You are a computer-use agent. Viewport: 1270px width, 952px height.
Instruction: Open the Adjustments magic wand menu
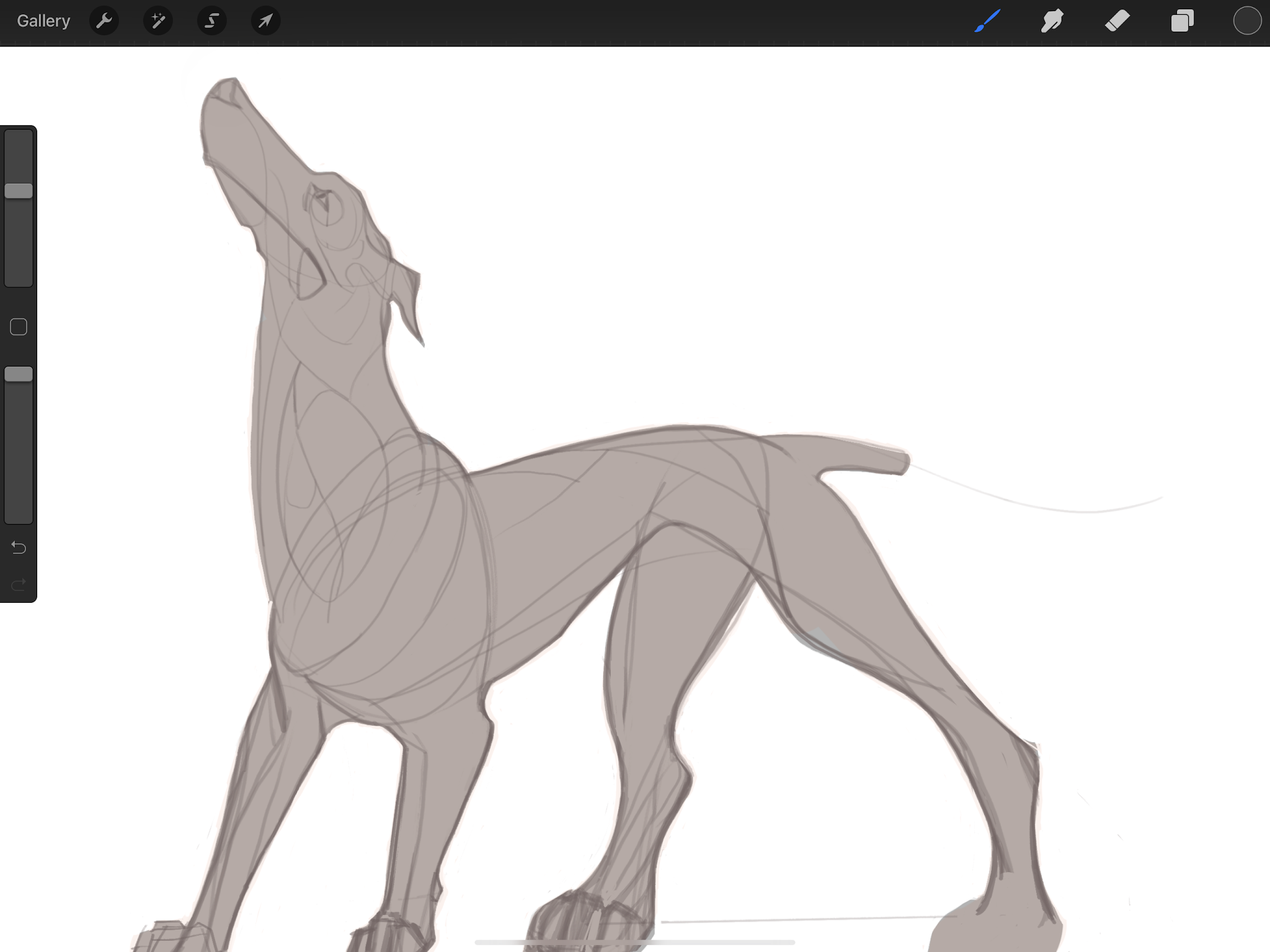(x=158, y=21)
